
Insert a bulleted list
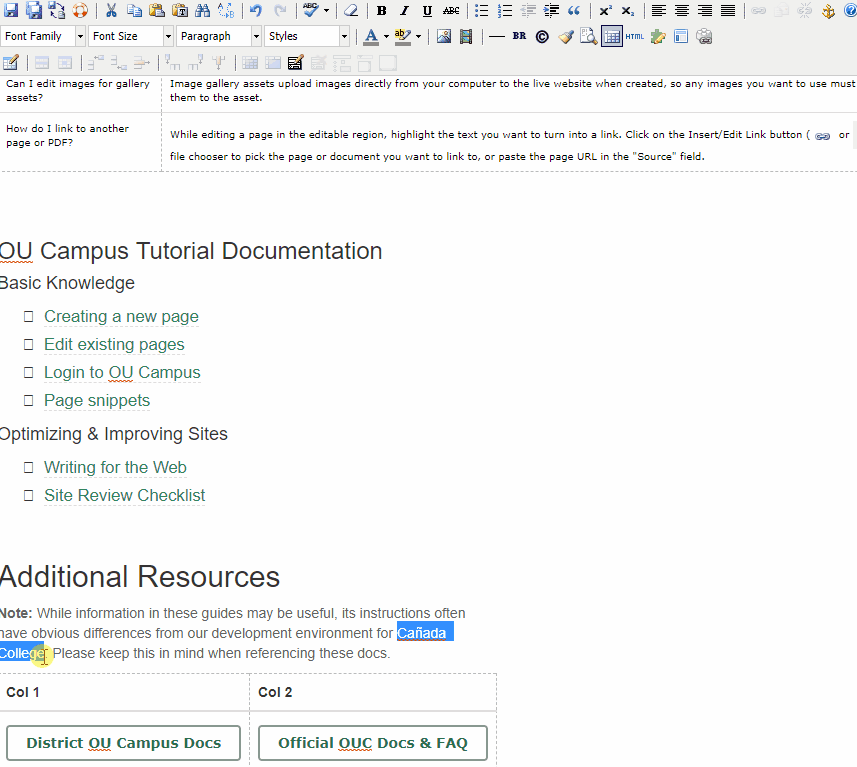(482, 10)
